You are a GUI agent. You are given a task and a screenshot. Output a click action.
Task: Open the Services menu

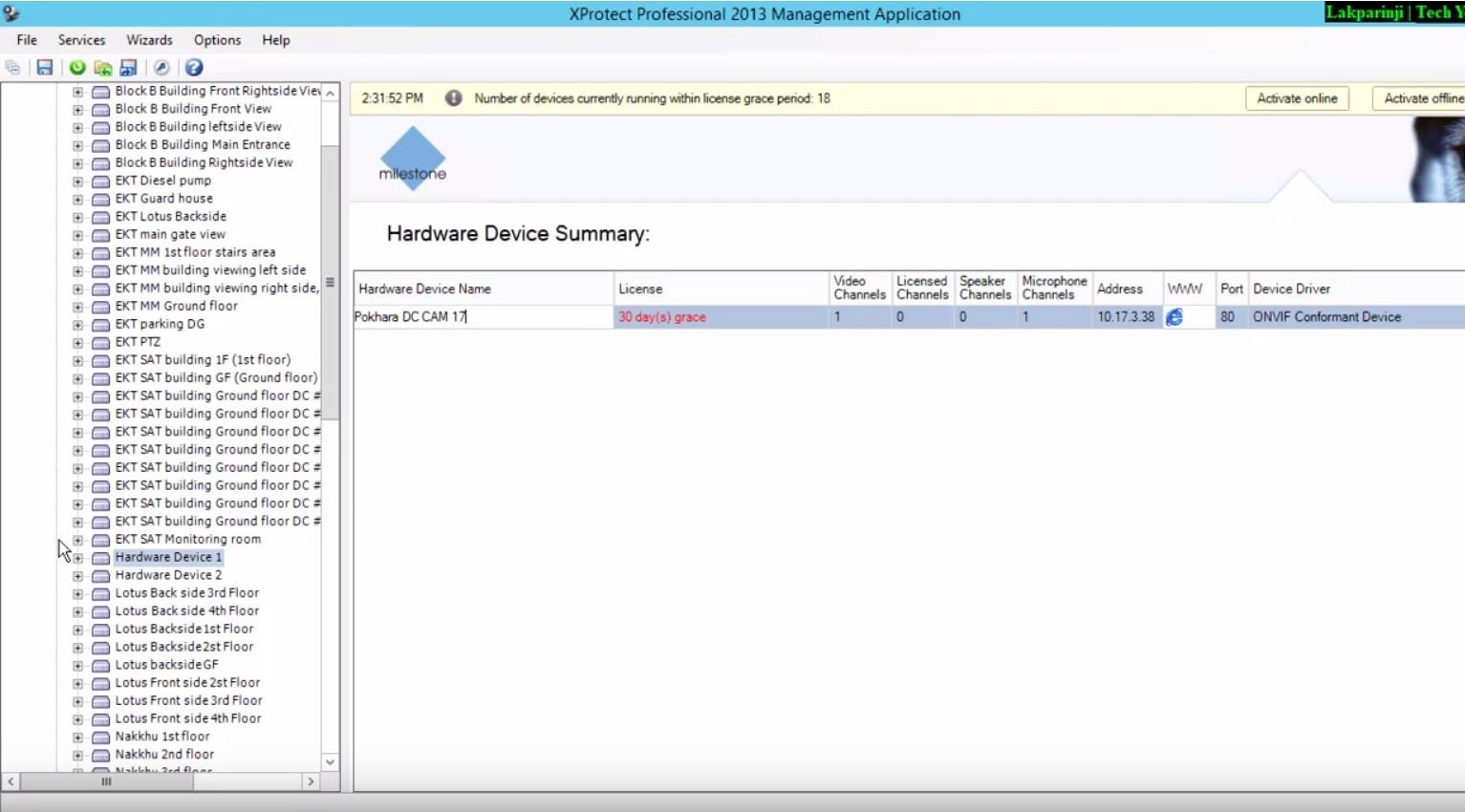click(x=81, y=40)
